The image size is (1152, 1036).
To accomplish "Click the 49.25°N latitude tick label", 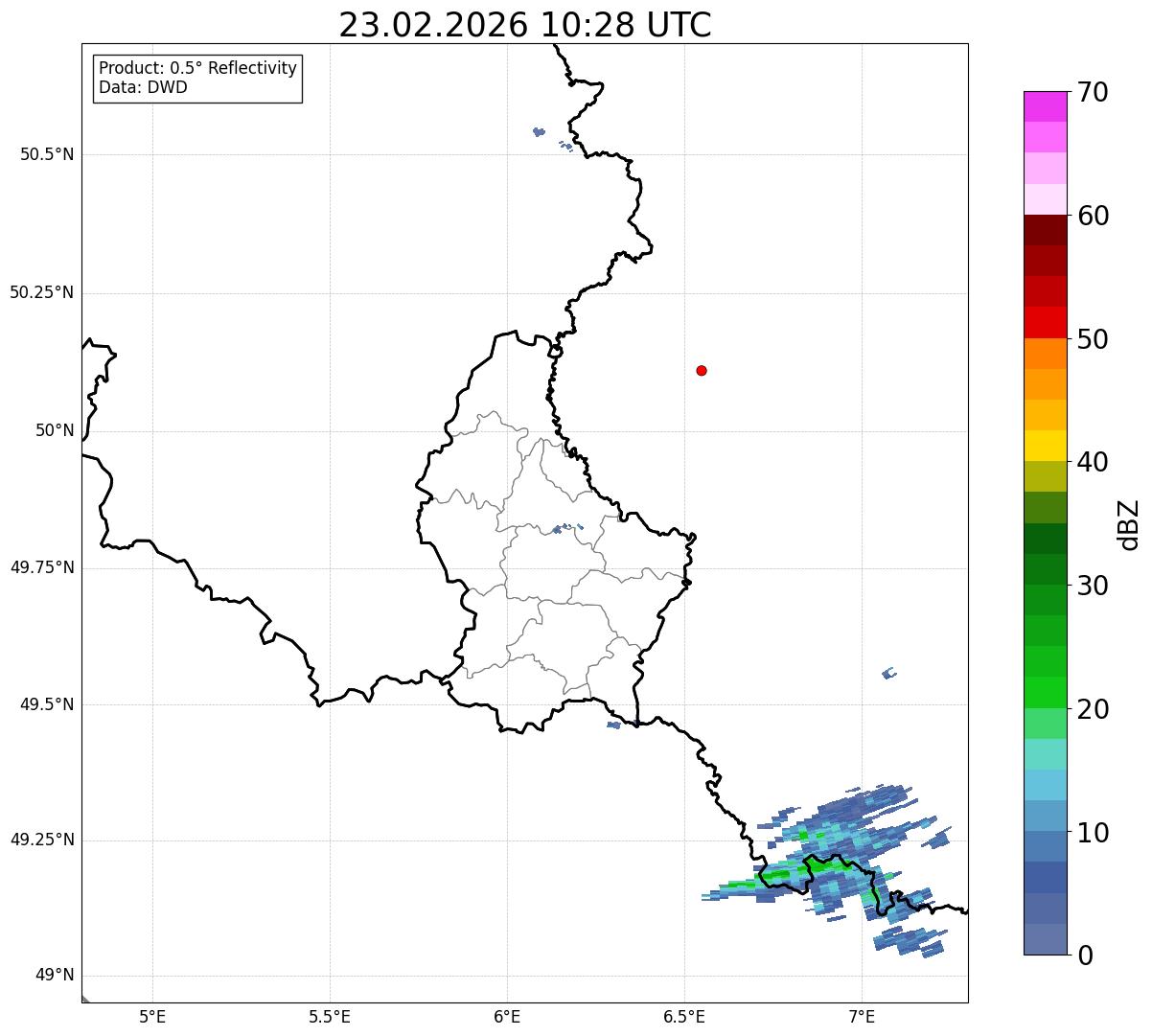I will pos(42,840).
